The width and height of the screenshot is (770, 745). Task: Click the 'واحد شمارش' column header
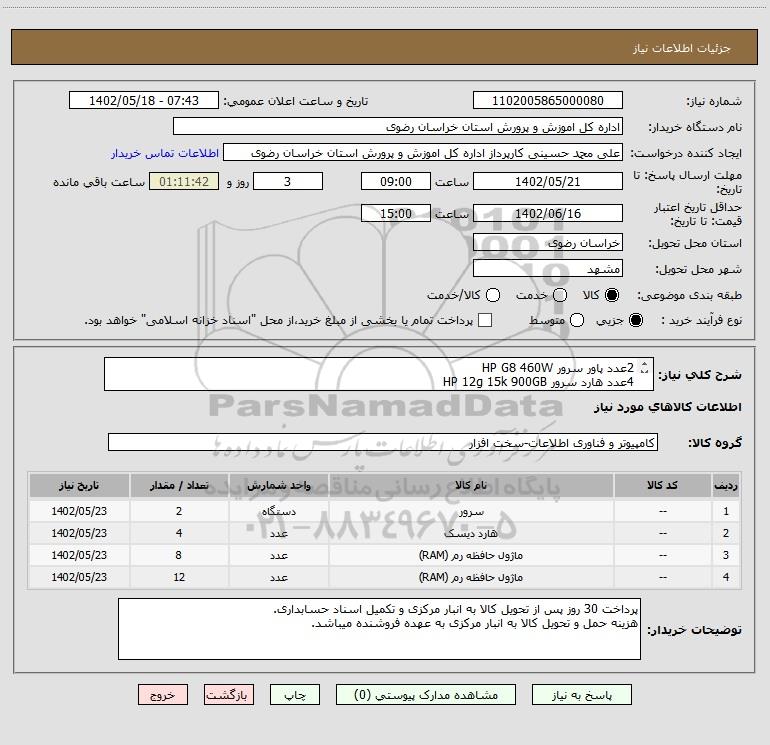pos(278,486)
